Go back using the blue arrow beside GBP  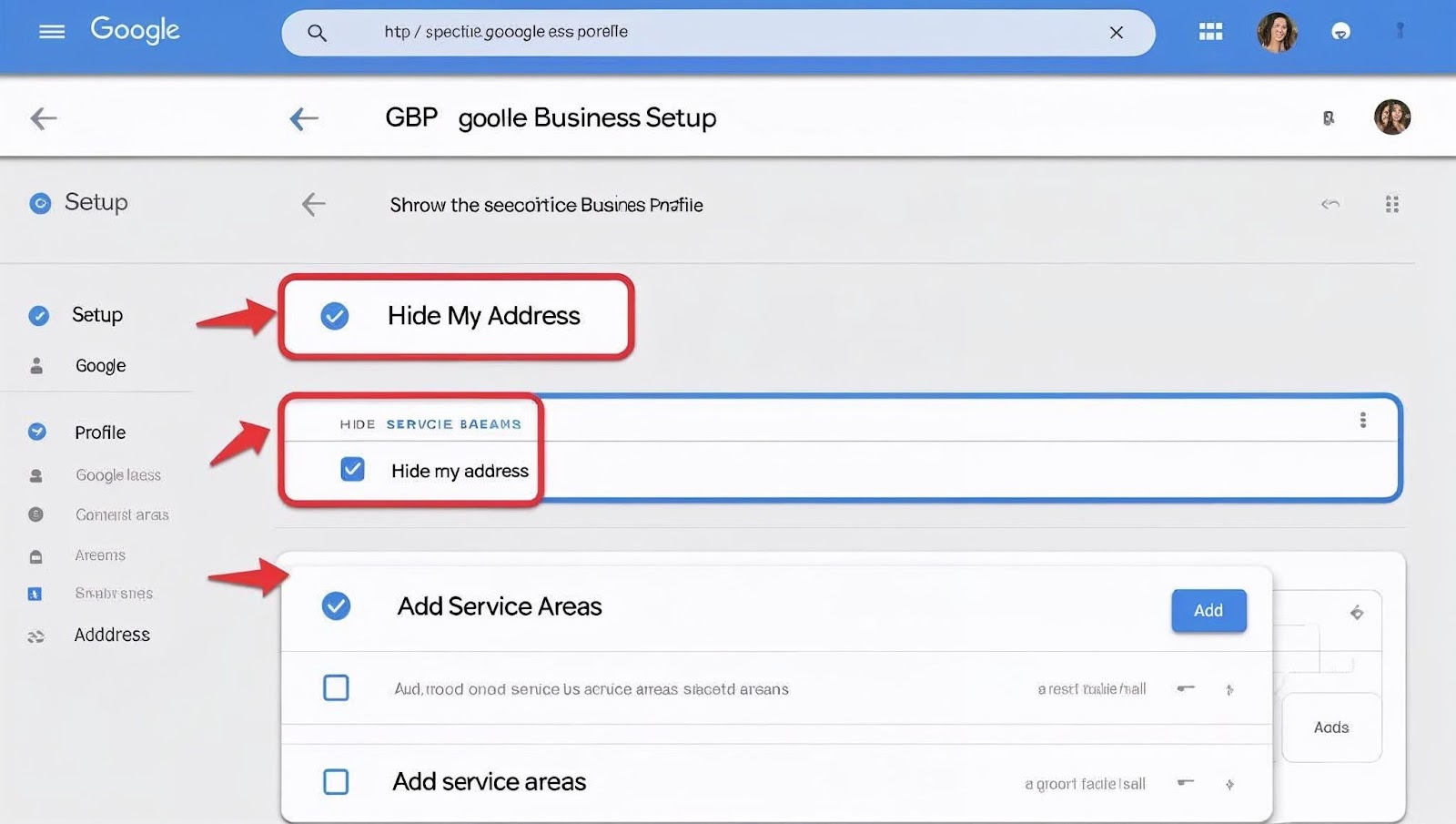304,118
